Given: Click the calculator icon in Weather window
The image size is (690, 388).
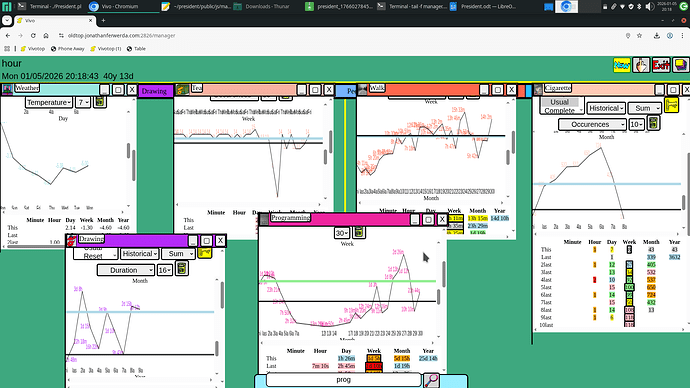Looking at the screenshot, I should [x=100, y=102].
